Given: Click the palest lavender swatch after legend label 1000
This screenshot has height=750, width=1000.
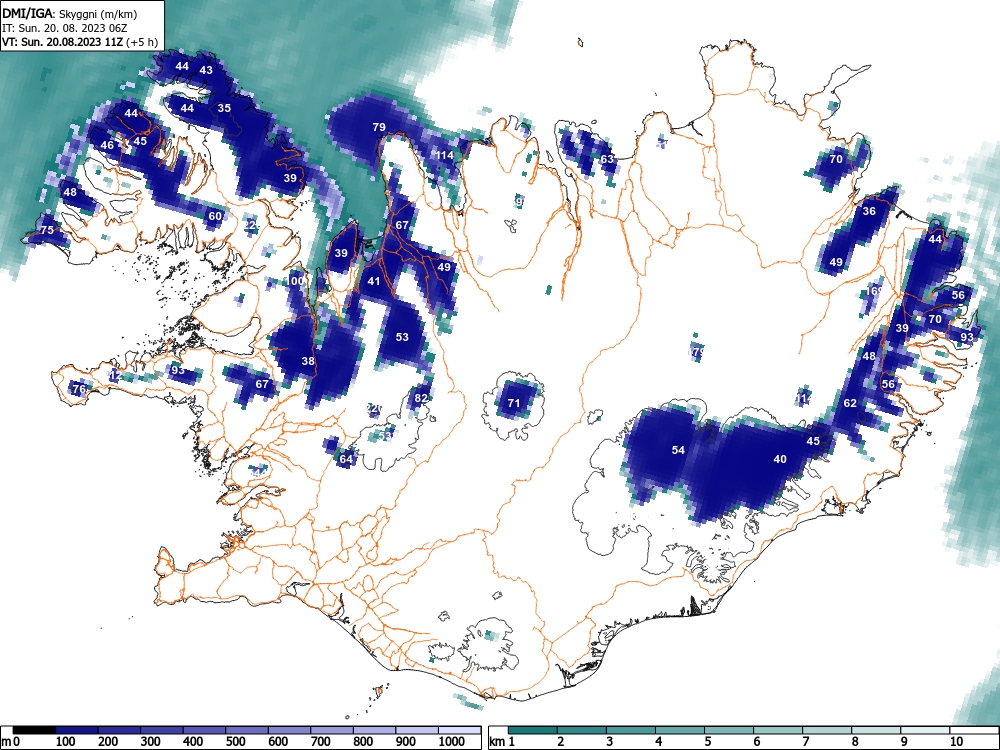Looking at the screenshot, I should [x=460, y=730].
